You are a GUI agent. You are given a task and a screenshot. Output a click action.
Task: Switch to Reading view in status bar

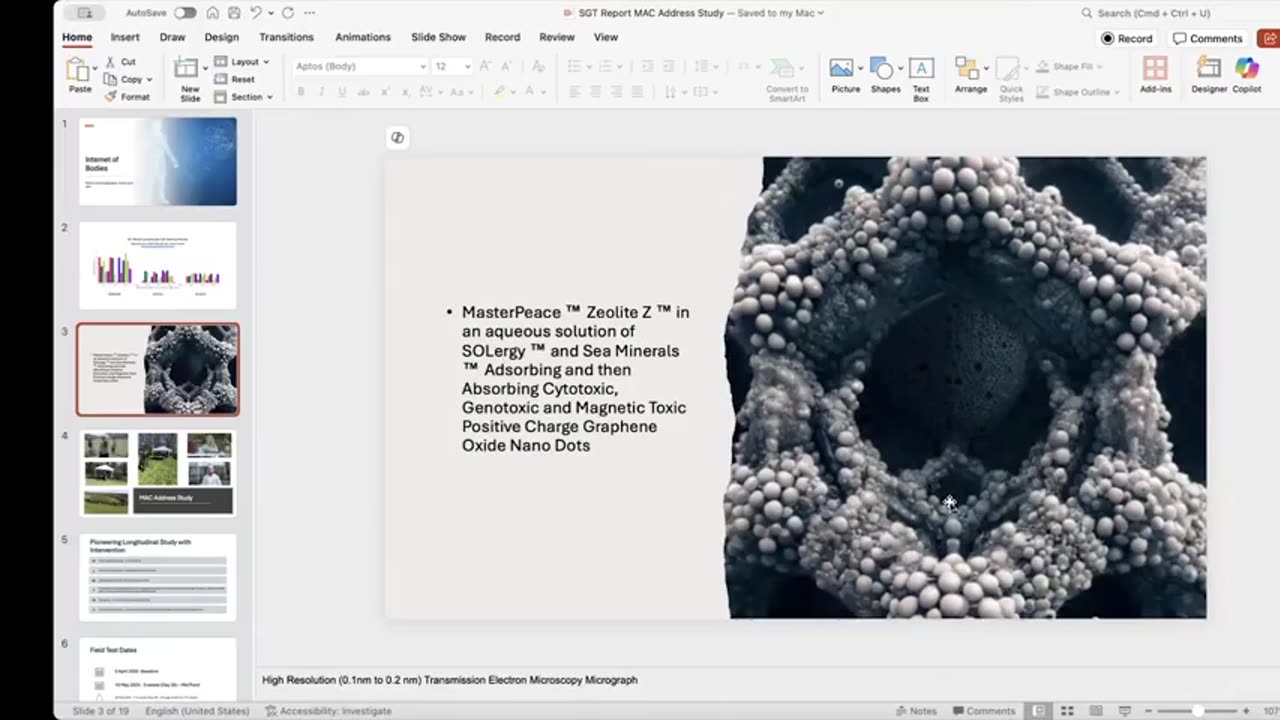pyautogui.click(x=1096, y=711)
